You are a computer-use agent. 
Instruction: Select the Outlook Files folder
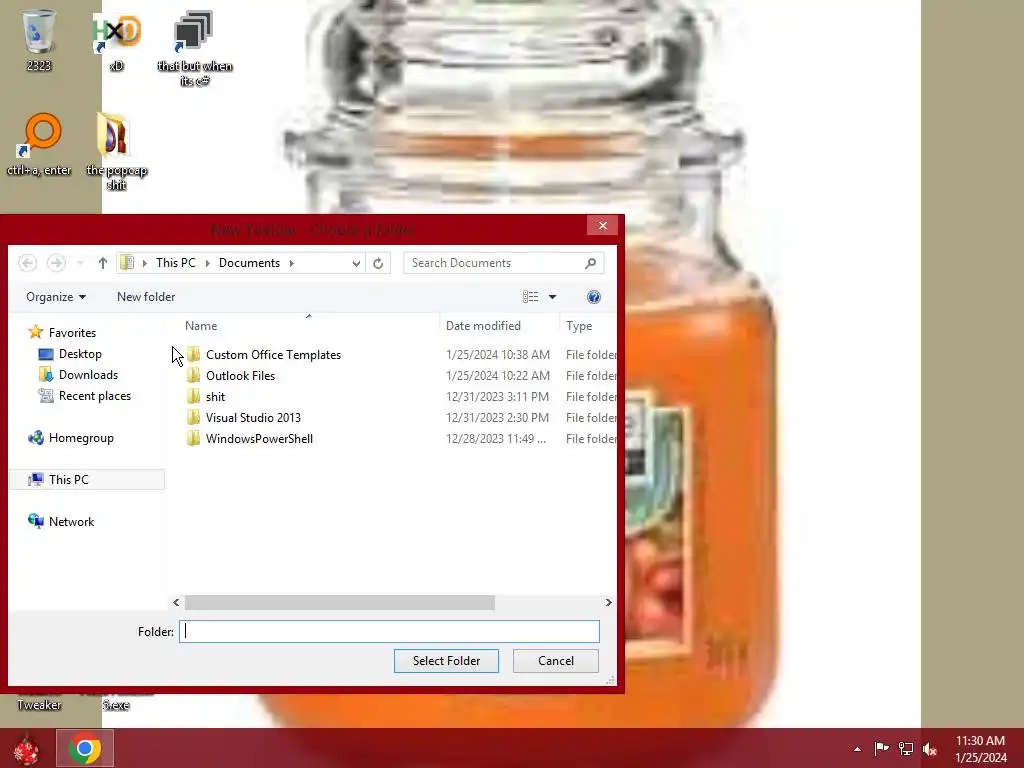point(240,376)
